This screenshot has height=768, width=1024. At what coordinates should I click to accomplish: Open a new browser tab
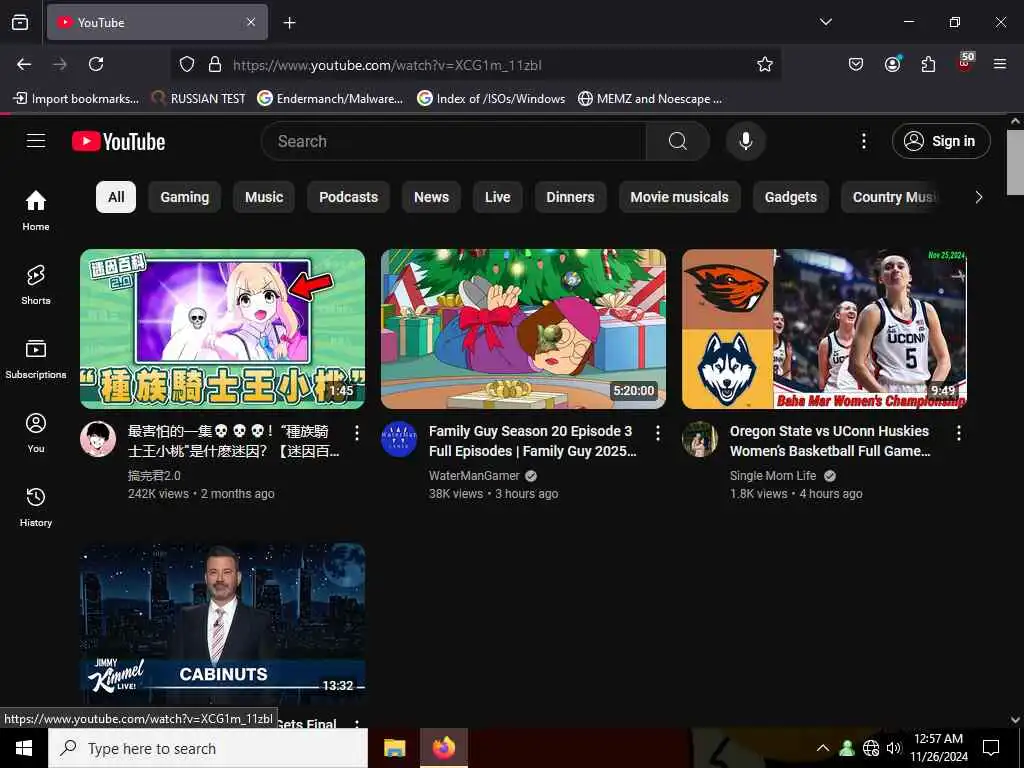coord(289,23)
